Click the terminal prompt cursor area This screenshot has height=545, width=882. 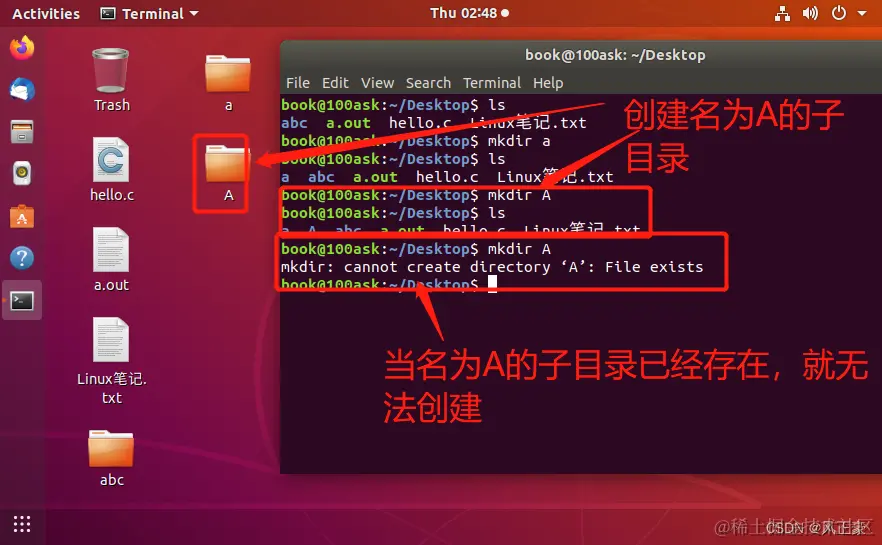pyautogui.click(x=492, y=284)
